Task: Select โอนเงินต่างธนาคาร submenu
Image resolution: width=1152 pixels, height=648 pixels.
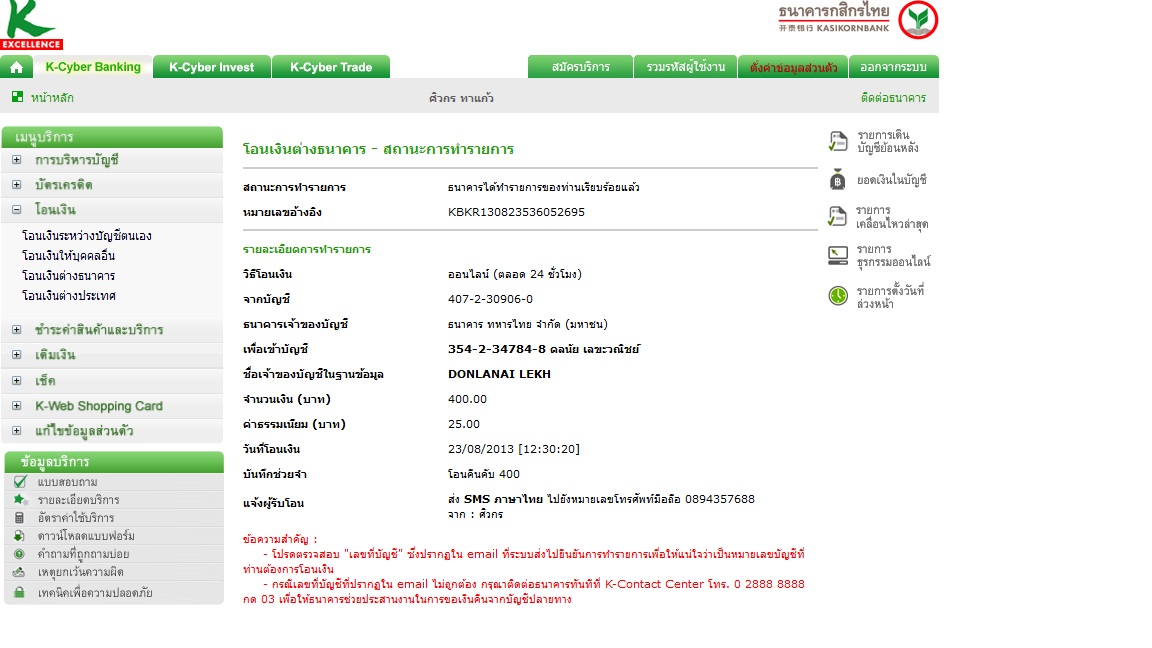Action: [x=68, y=276]
